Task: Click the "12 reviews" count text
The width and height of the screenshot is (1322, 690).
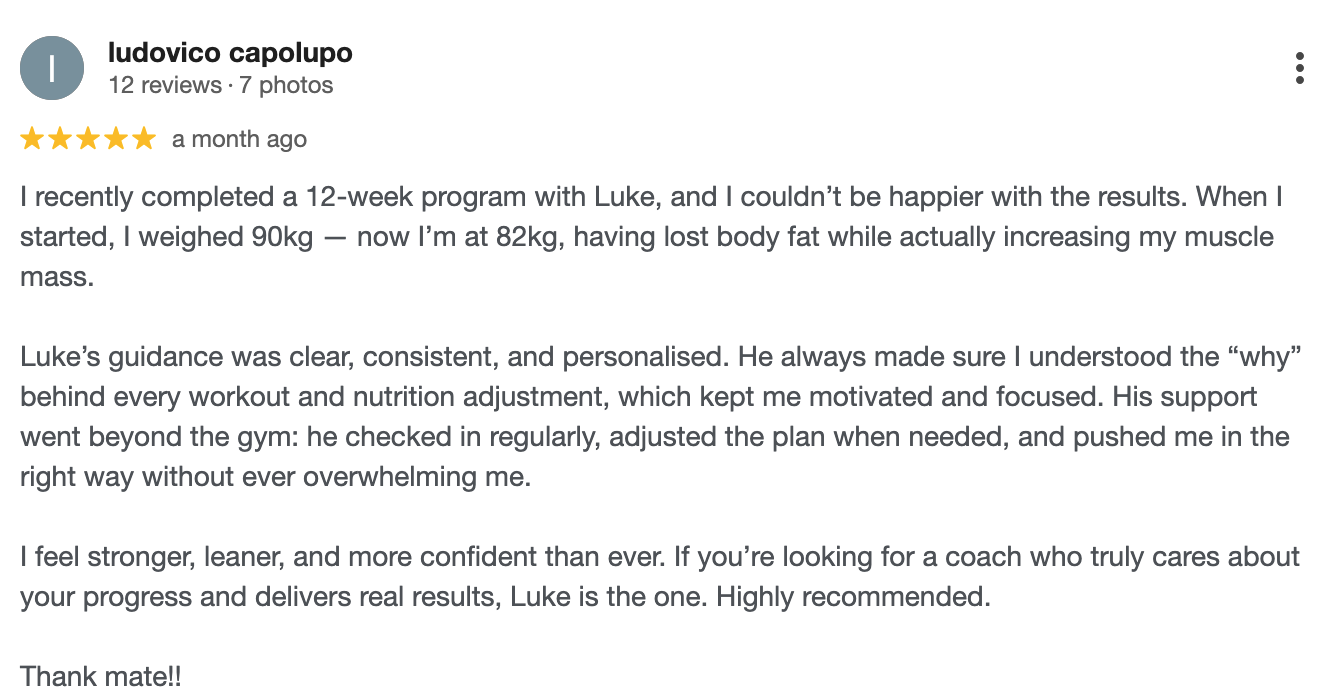Action: coord(164,85)
